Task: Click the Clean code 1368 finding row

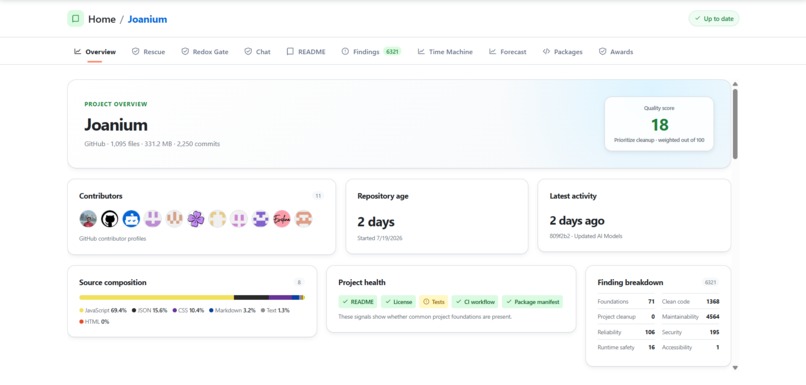Action: point(690,302)
